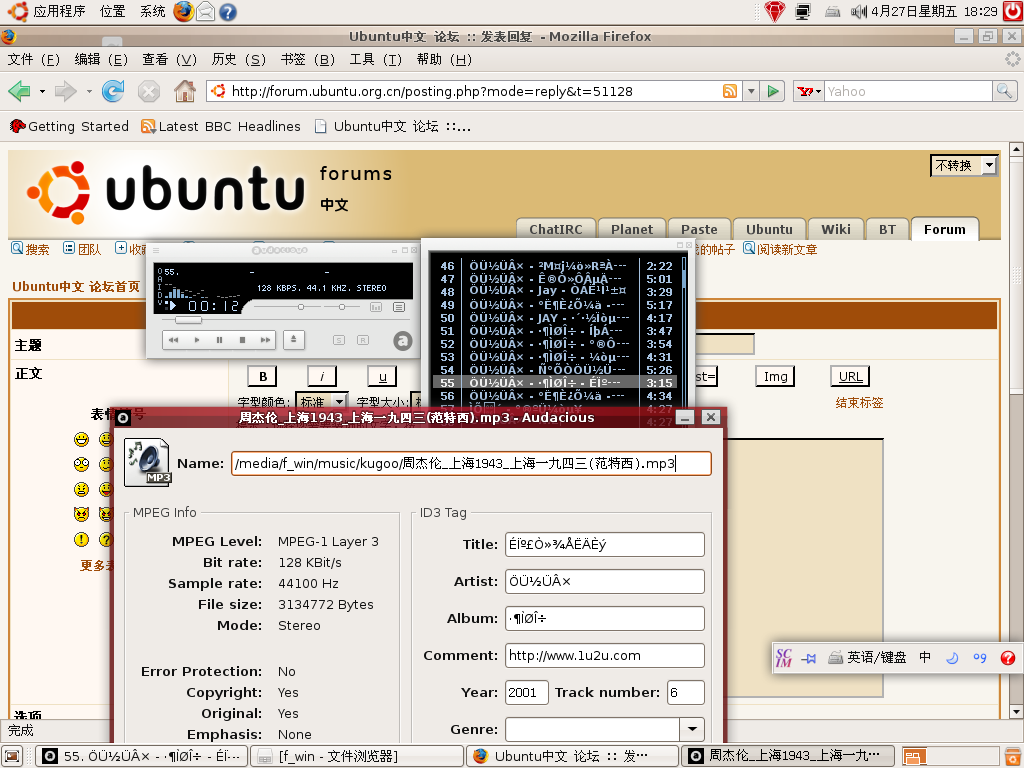Select playlist track 46 lasting 2:22
The width and height of the screenshot is (1024, 768).
[556, 266]
